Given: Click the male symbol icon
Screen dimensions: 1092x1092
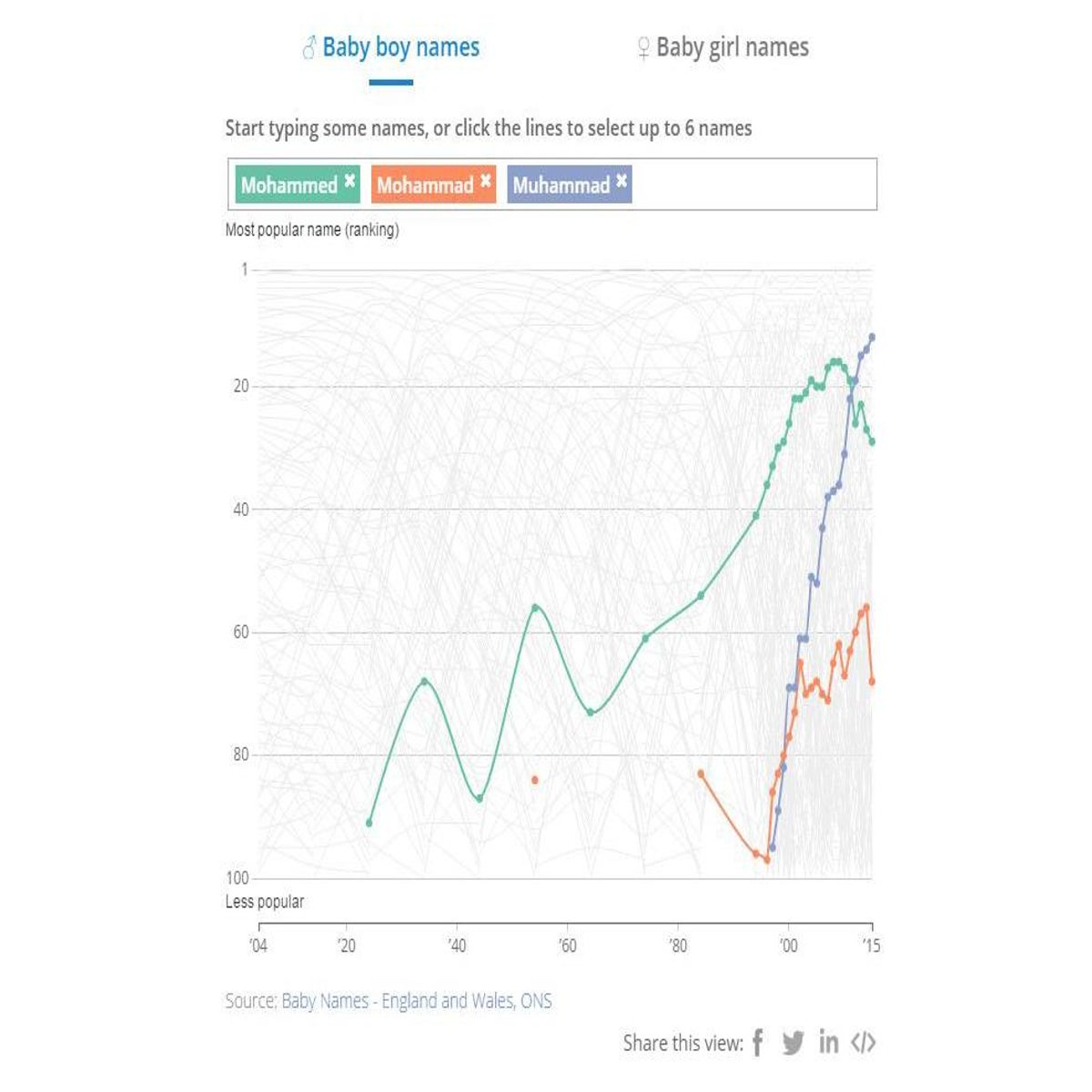Looking at the screenshot, I should (x=308, y=47).
